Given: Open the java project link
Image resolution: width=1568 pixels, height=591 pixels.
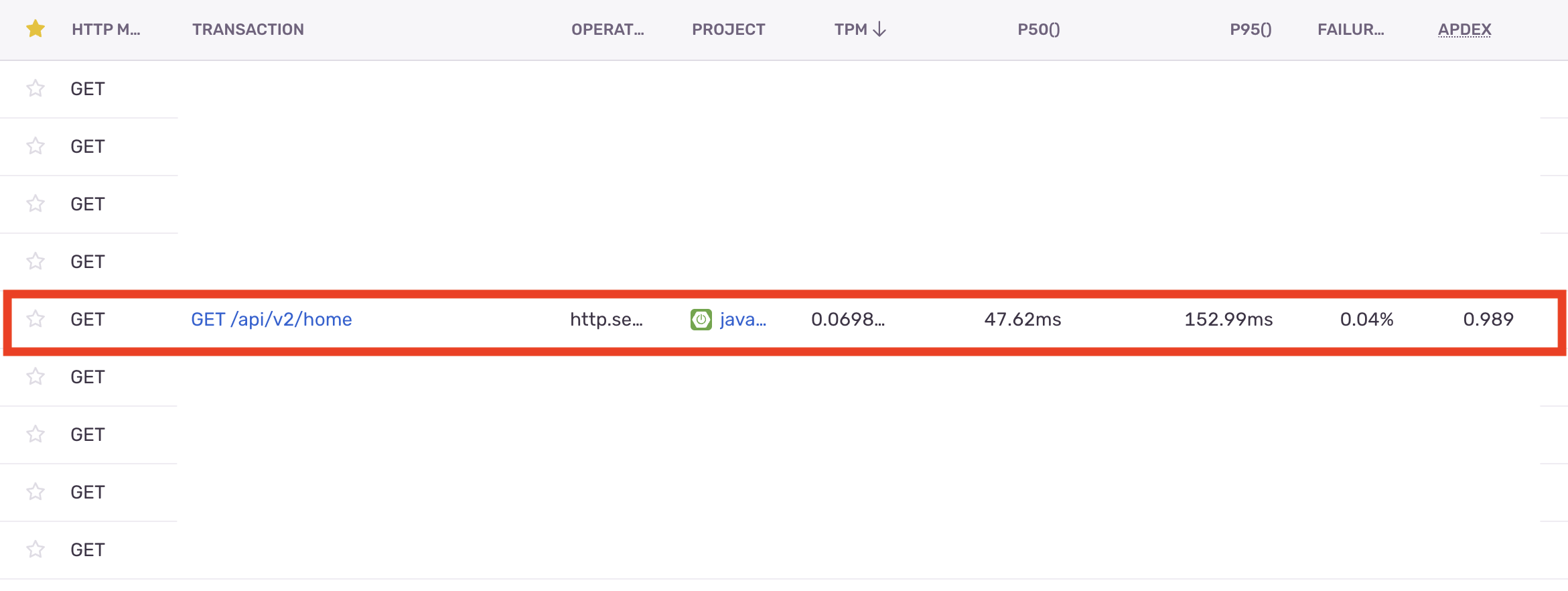Looking at the screenshot, I should click(x=743, y=320).
